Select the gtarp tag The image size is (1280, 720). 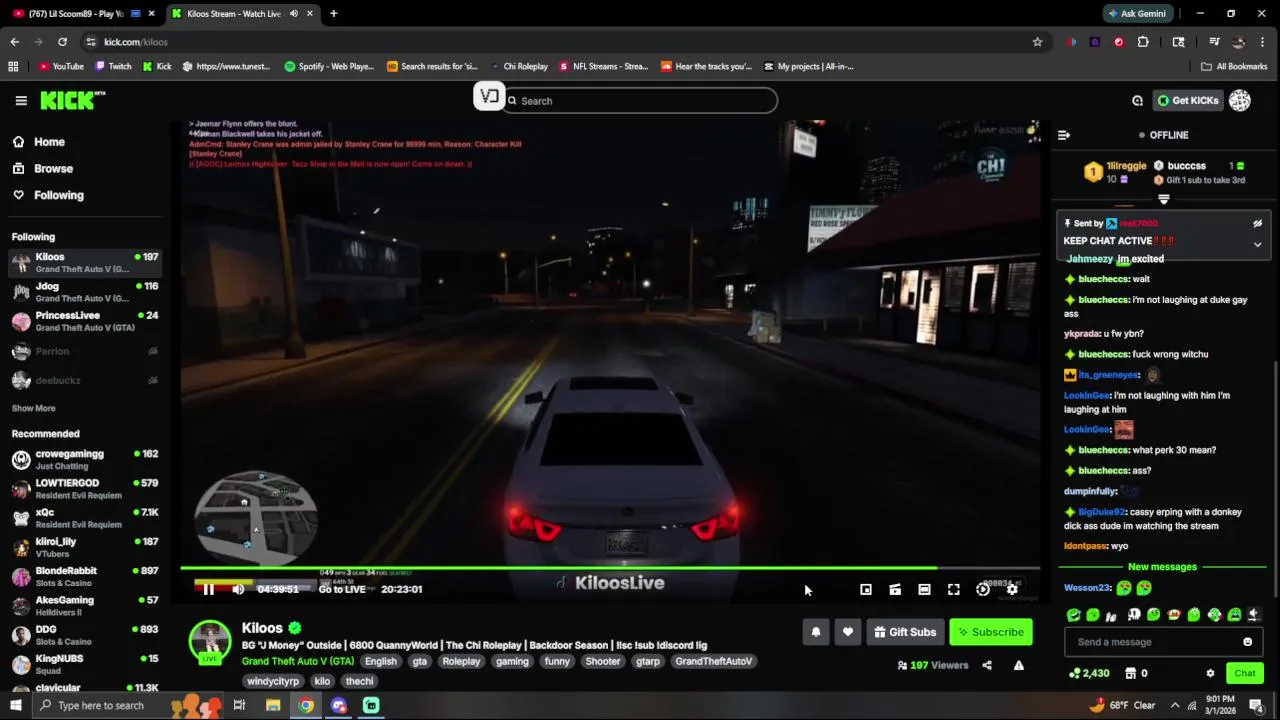coord(648,661)
